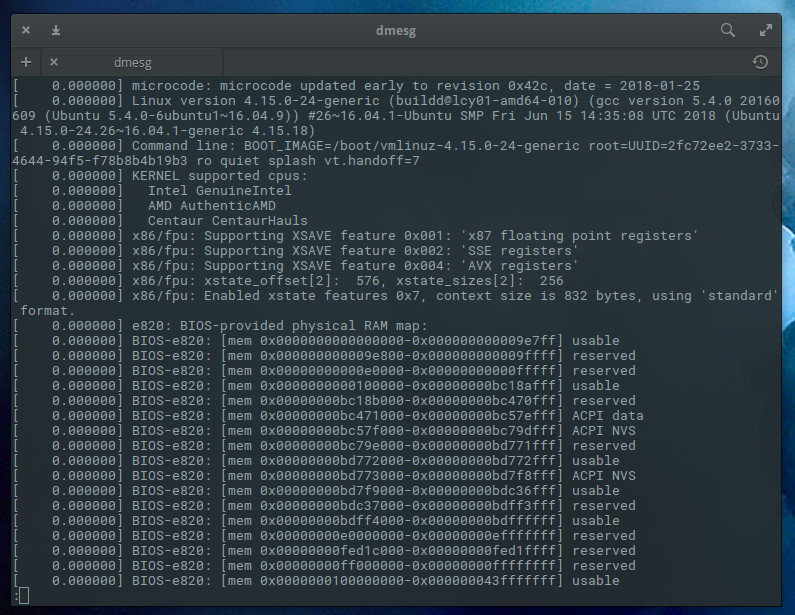Click ACPI NVS line starting 0xbd773000
The width and height of the screenshot is (795, 615).
click(324, 476)
